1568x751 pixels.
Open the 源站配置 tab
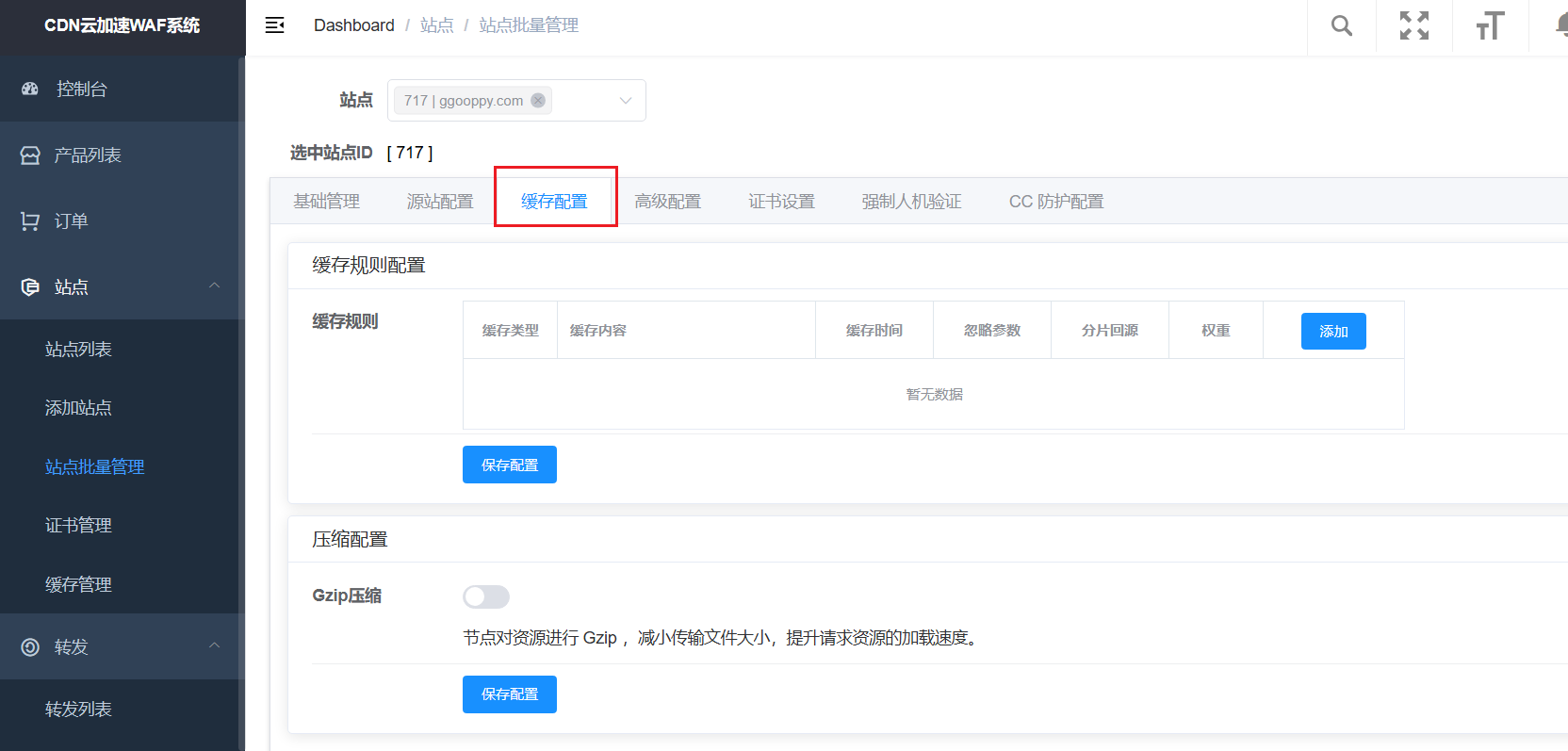(440, 202)
